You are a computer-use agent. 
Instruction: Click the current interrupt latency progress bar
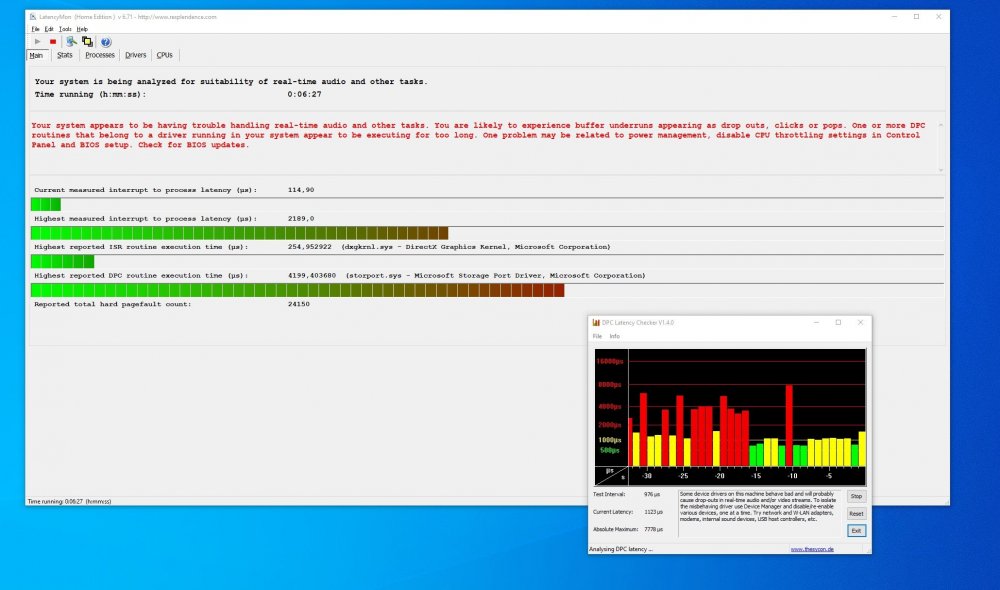tap(487, 204)
